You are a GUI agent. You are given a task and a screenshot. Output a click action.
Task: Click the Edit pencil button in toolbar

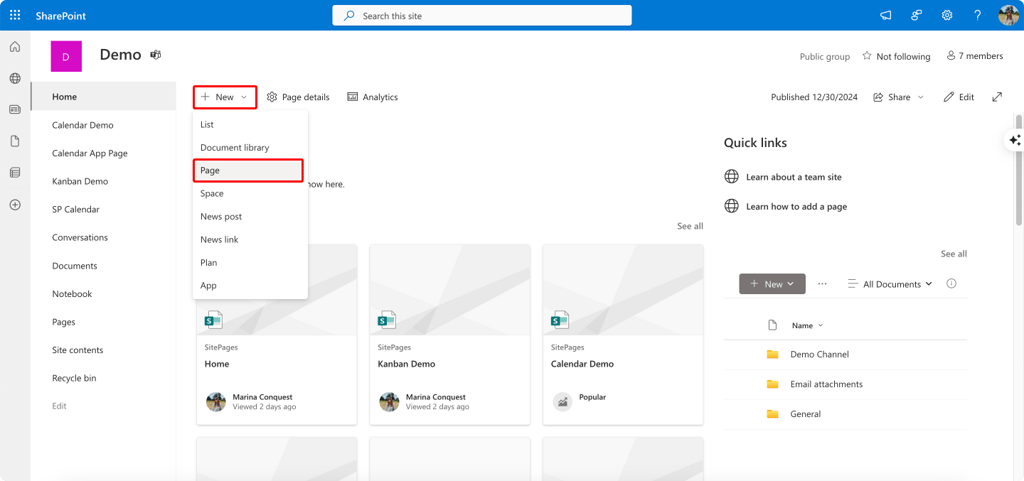coord(959,97)
